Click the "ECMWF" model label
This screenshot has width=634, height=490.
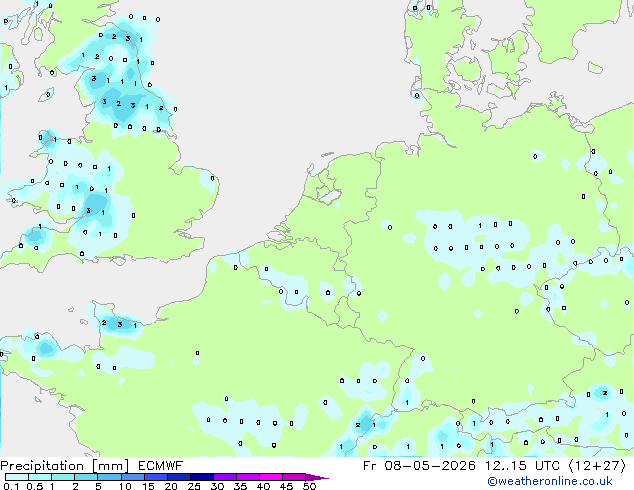pos(160,466)
